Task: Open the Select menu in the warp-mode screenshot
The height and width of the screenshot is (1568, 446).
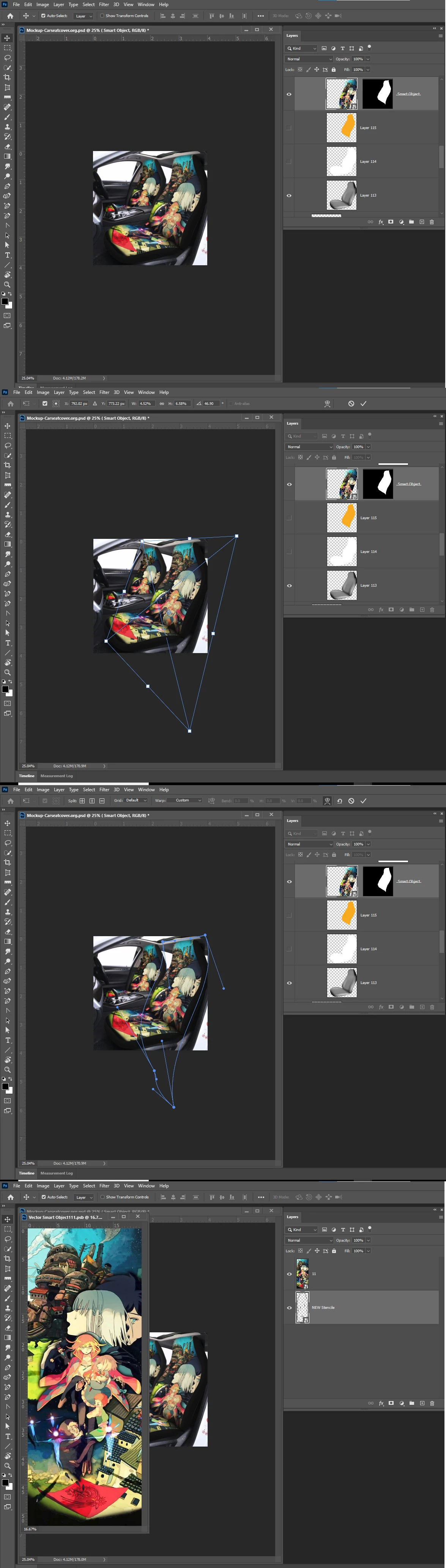Action: pyautogui.click(x=89, y=789)
